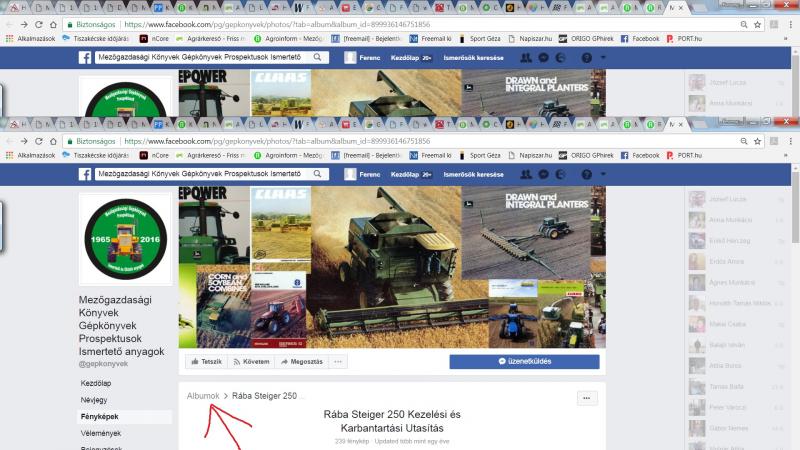Open notifications globe icon in front window Facebook bar
The height and width of the screenshot is (450, 800).
(x=560, y=174)
